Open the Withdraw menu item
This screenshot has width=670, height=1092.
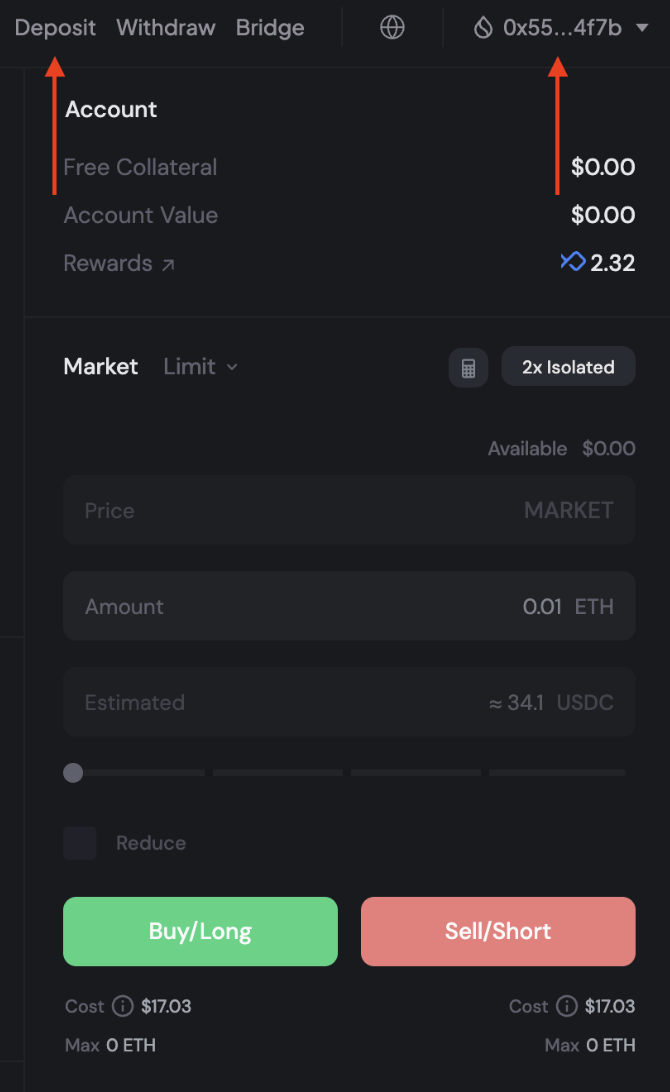166,28
